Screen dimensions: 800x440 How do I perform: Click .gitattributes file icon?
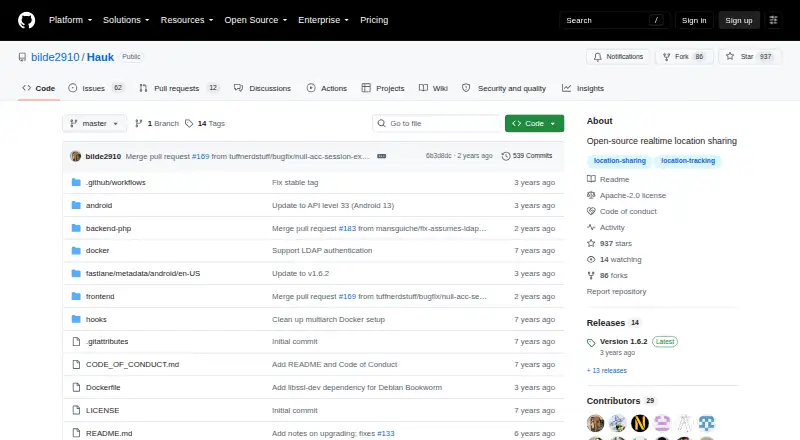click(76, 341)
